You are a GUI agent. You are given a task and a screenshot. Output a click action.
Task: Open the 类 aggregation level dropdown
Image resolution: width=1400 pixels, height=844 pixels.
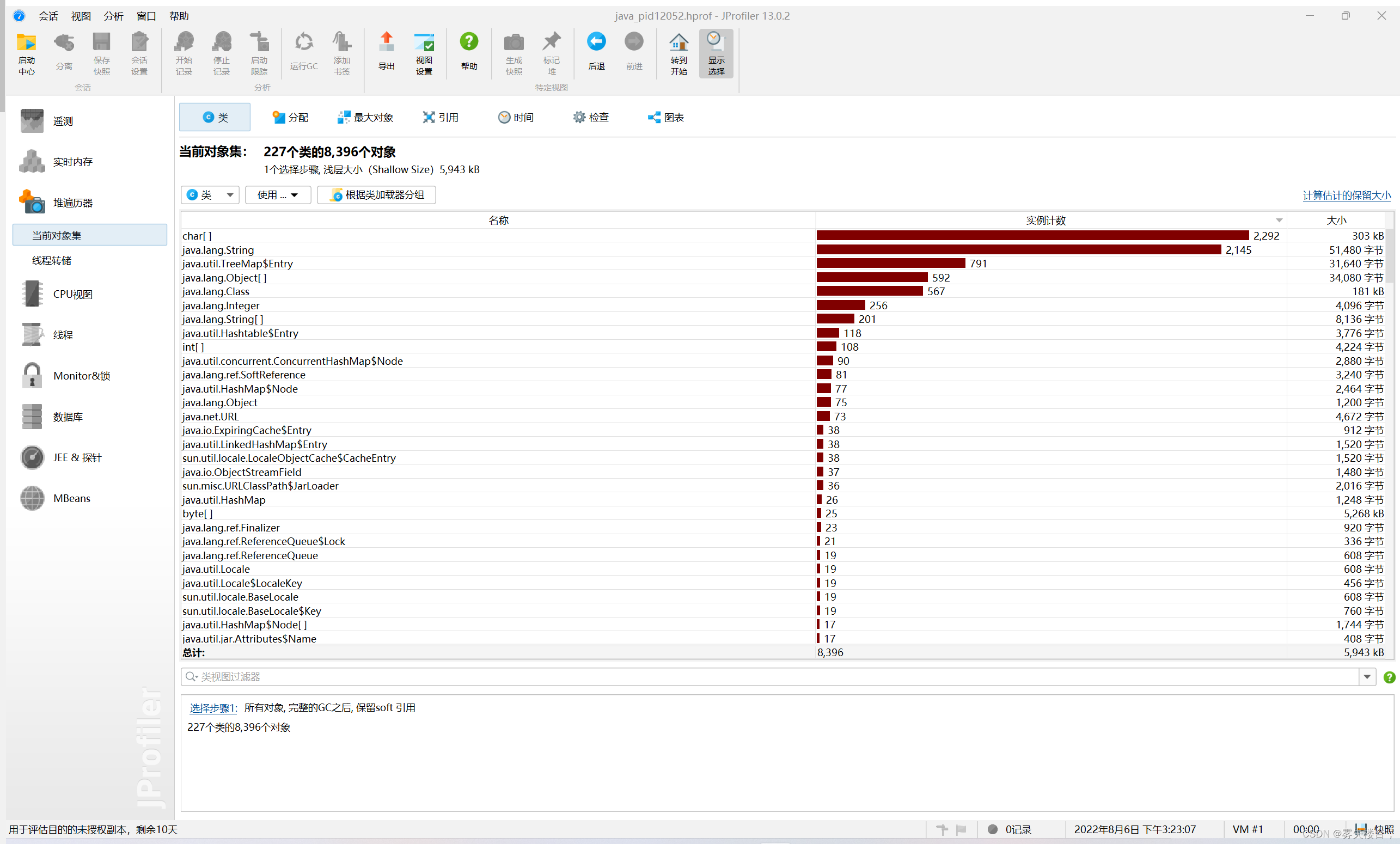click(210, 195)
